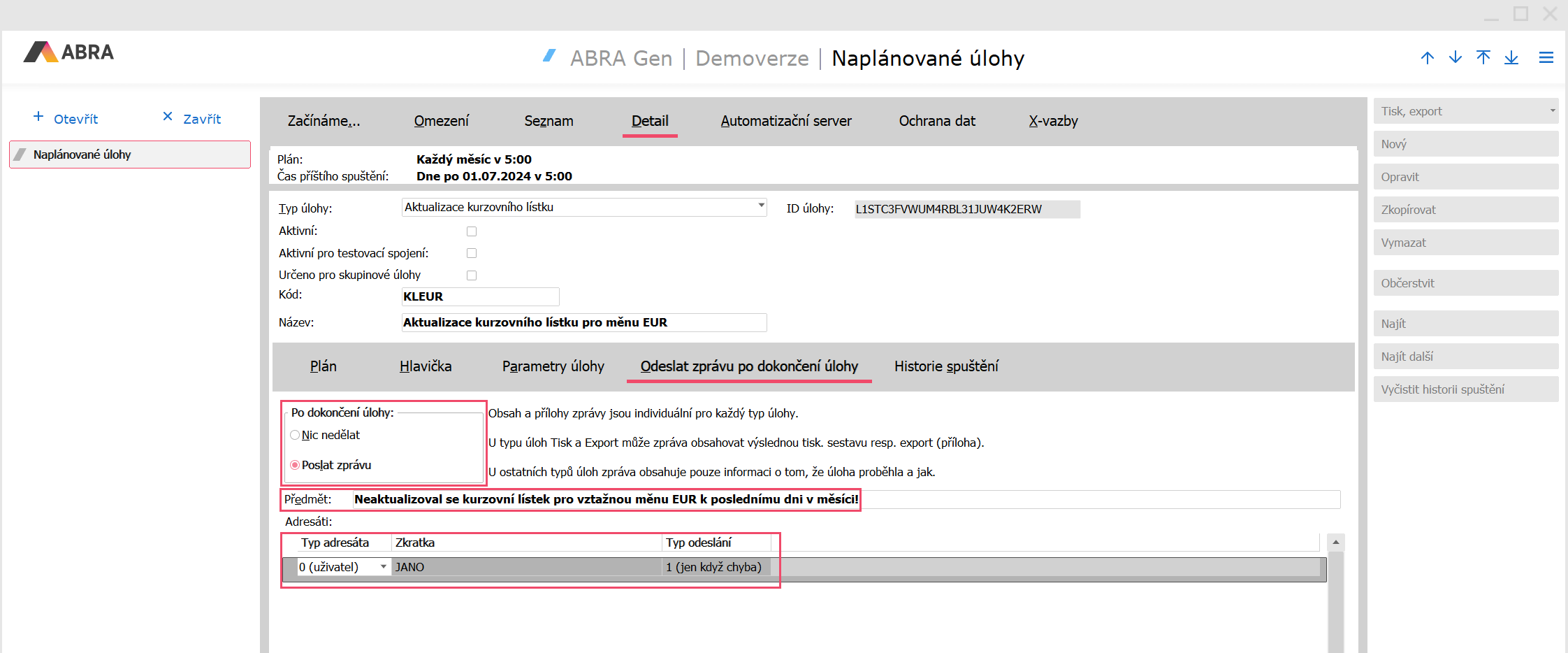Click the up arrow previous record icon

click(1428, 58)
